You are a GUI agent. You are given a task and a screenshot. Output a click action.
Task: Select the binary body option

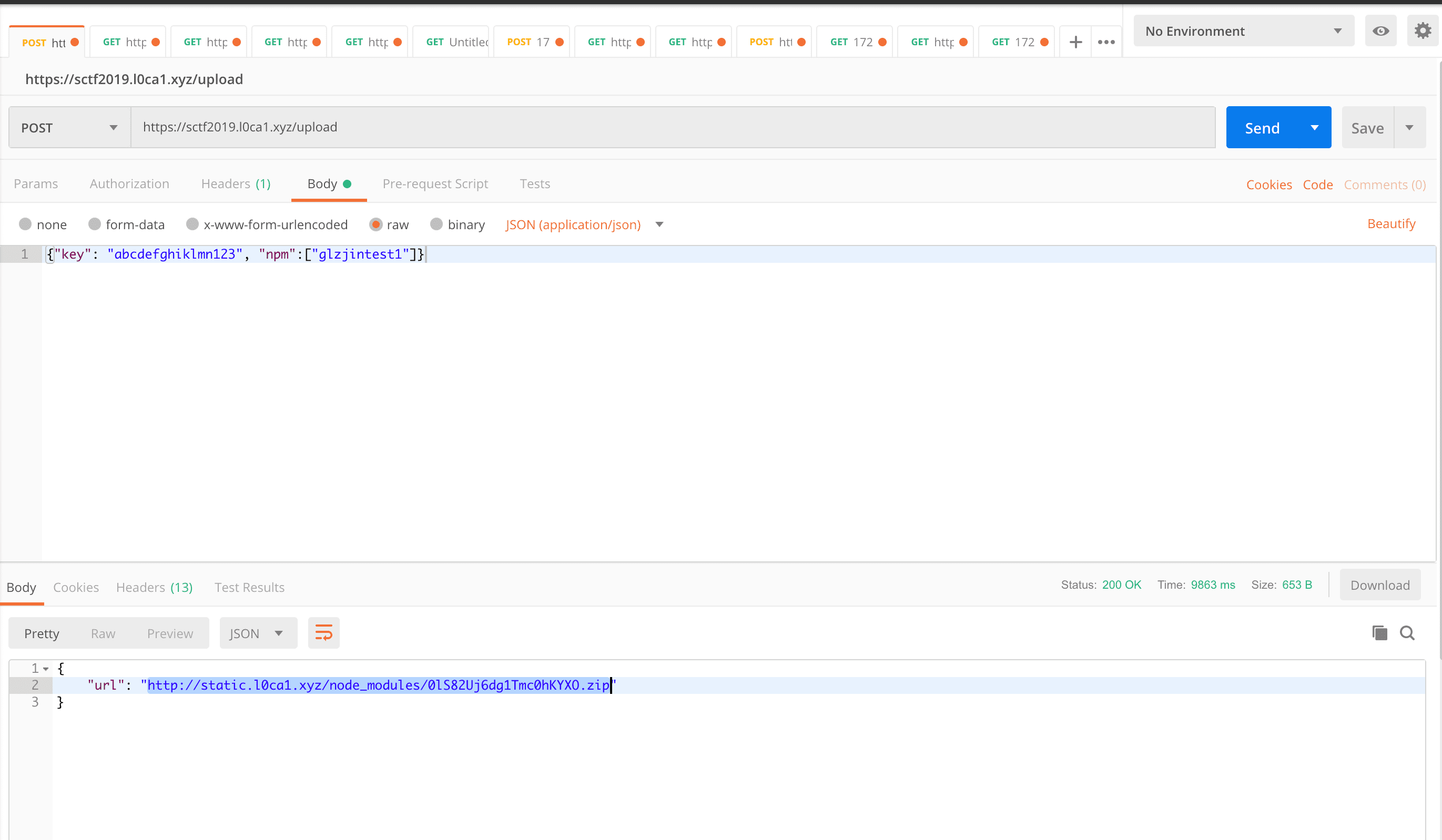(x=437, y=224)
